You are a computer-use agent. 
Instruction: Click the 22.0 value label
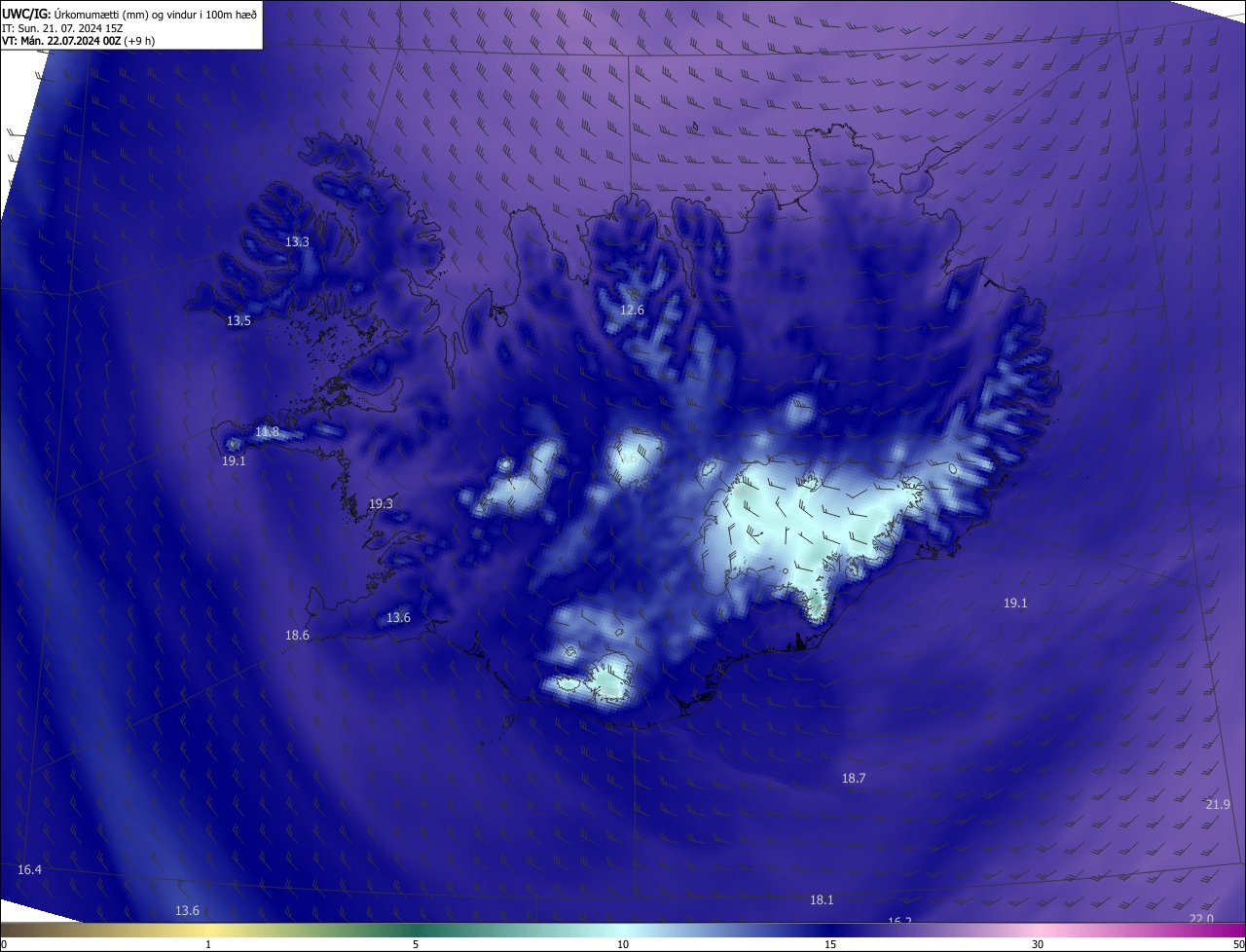tap(1201, 919)
